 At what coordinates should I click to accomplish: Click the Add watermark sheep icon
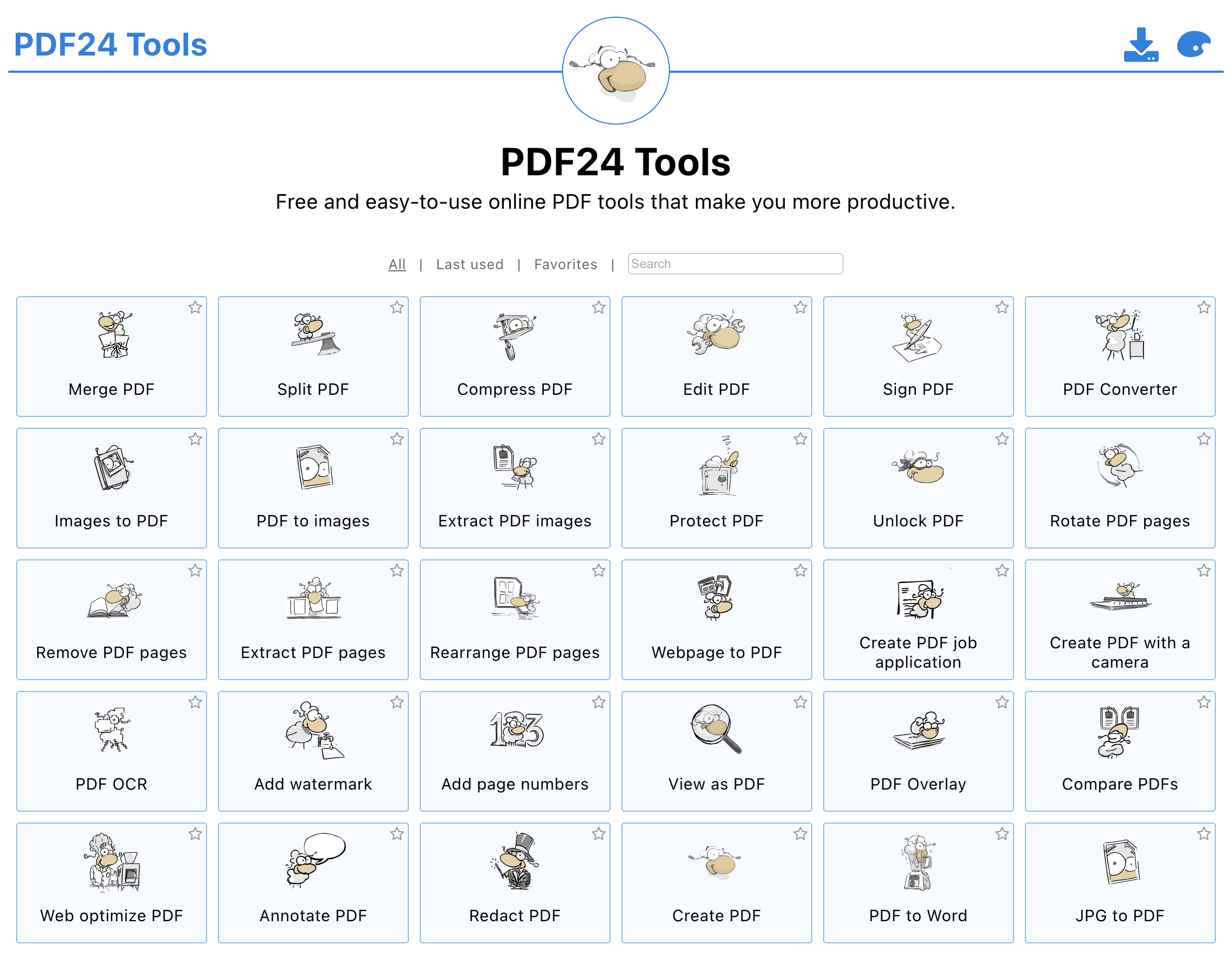tap(314, 730)
